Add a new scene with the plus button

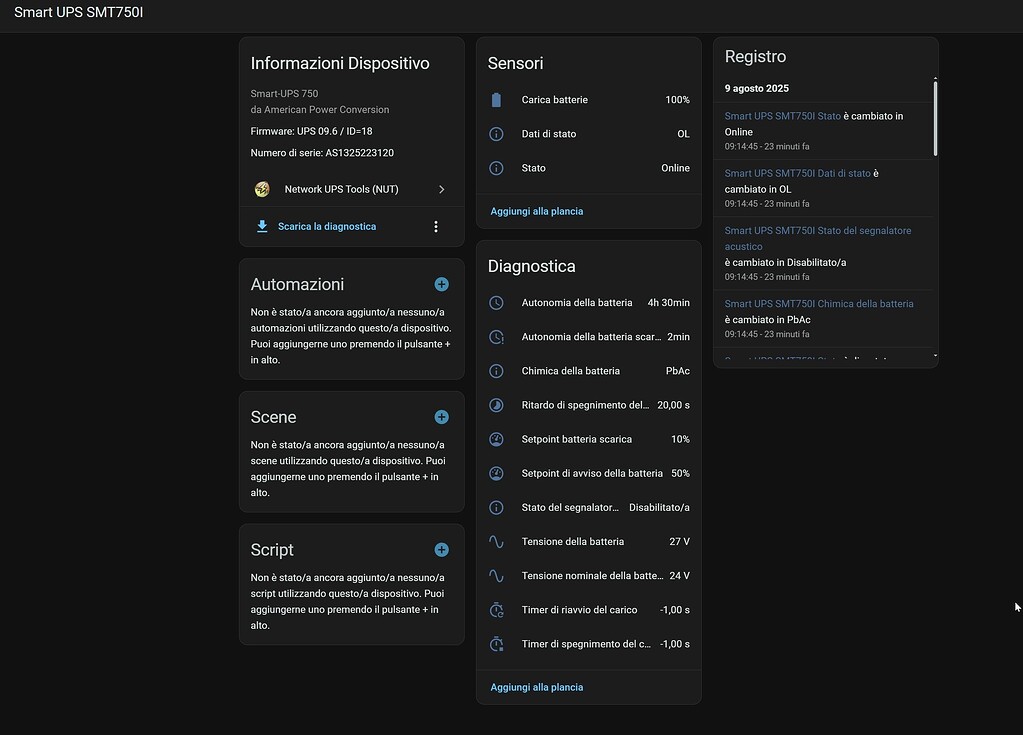coord(441,416)
